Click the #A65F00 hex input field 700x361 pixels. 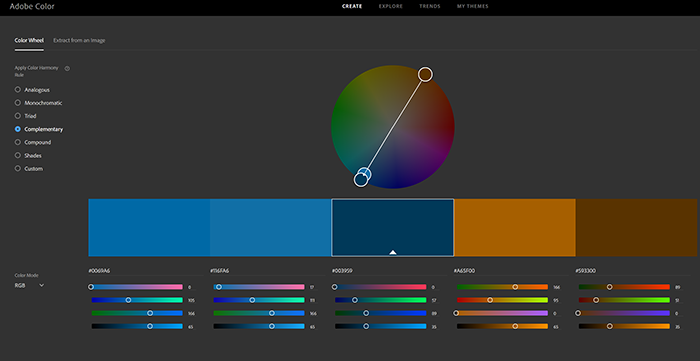point(511,271)
